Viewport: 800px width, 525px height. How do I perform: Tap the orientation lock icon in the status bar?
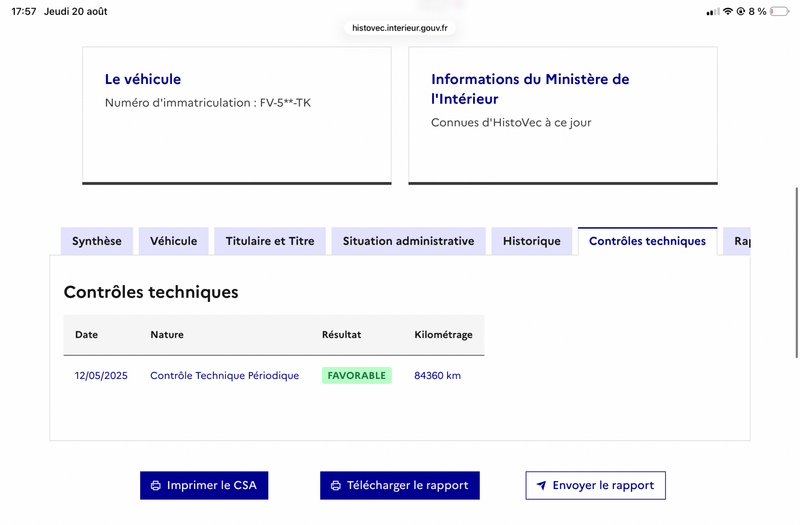tap(741, 11)
